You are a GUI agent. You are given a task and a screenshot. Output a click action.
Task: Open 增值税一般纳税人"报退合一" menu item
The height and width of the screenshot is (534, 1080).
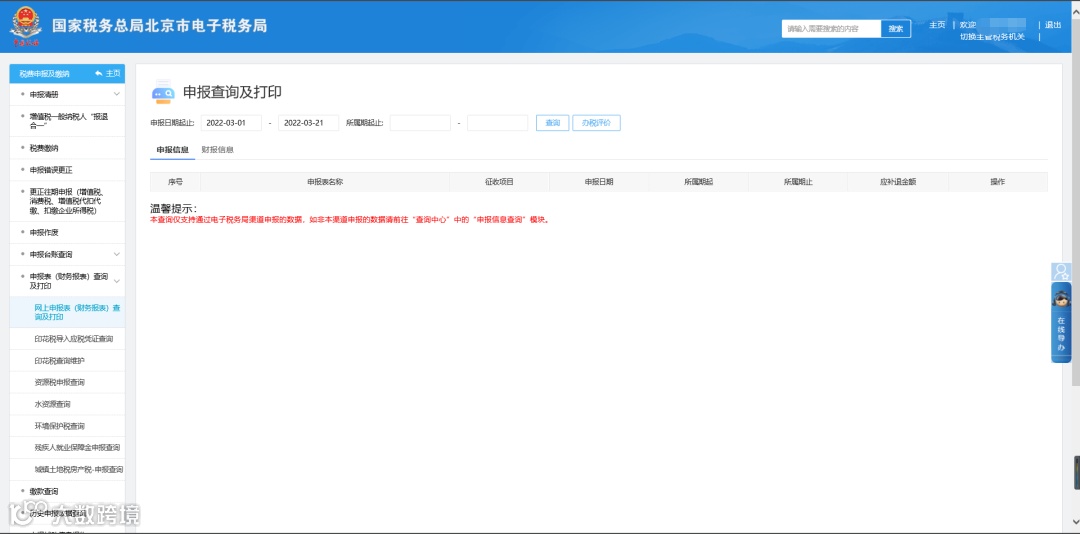pos(68,121)
